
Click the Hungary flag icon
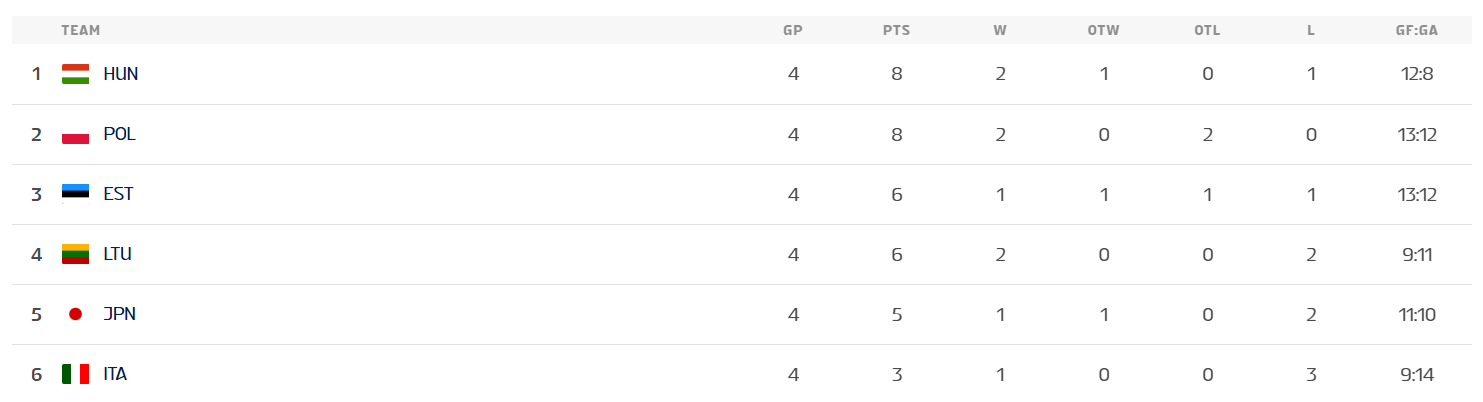coord(75,74)
